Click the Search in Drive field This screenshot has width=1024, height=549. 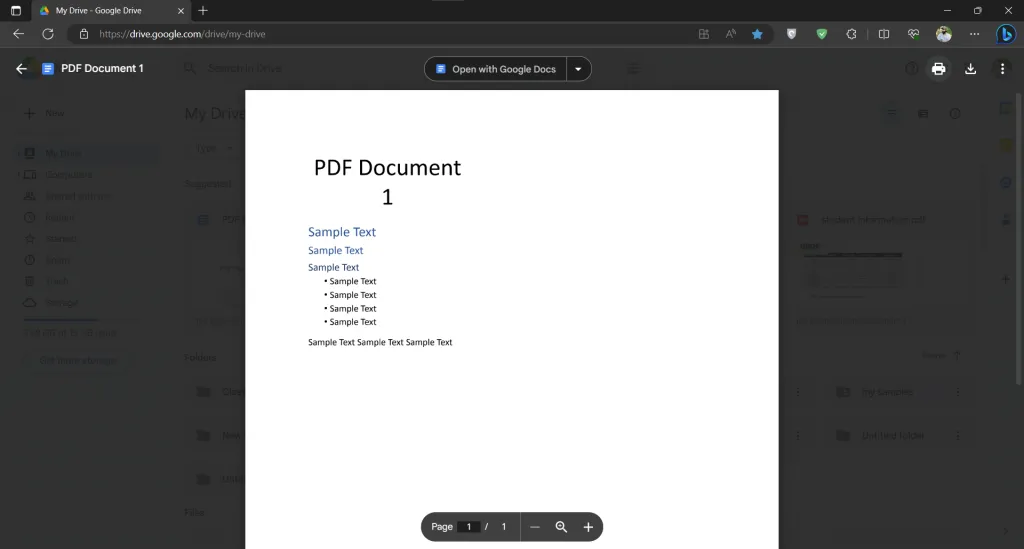(244, 69)
